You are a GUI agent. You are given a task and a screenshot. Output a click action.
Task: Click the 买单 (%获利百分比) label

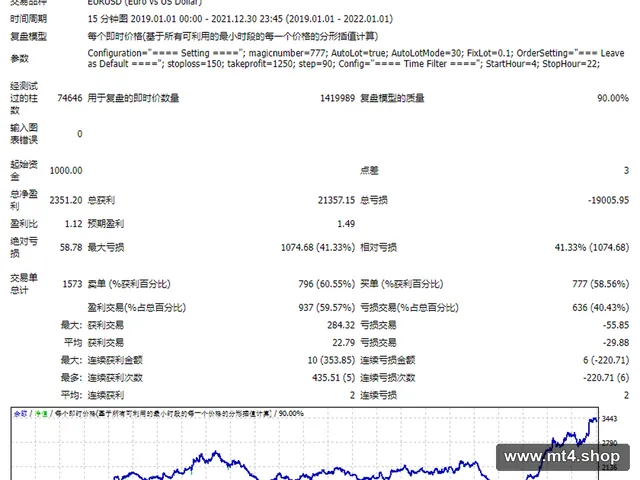point(402,284)
